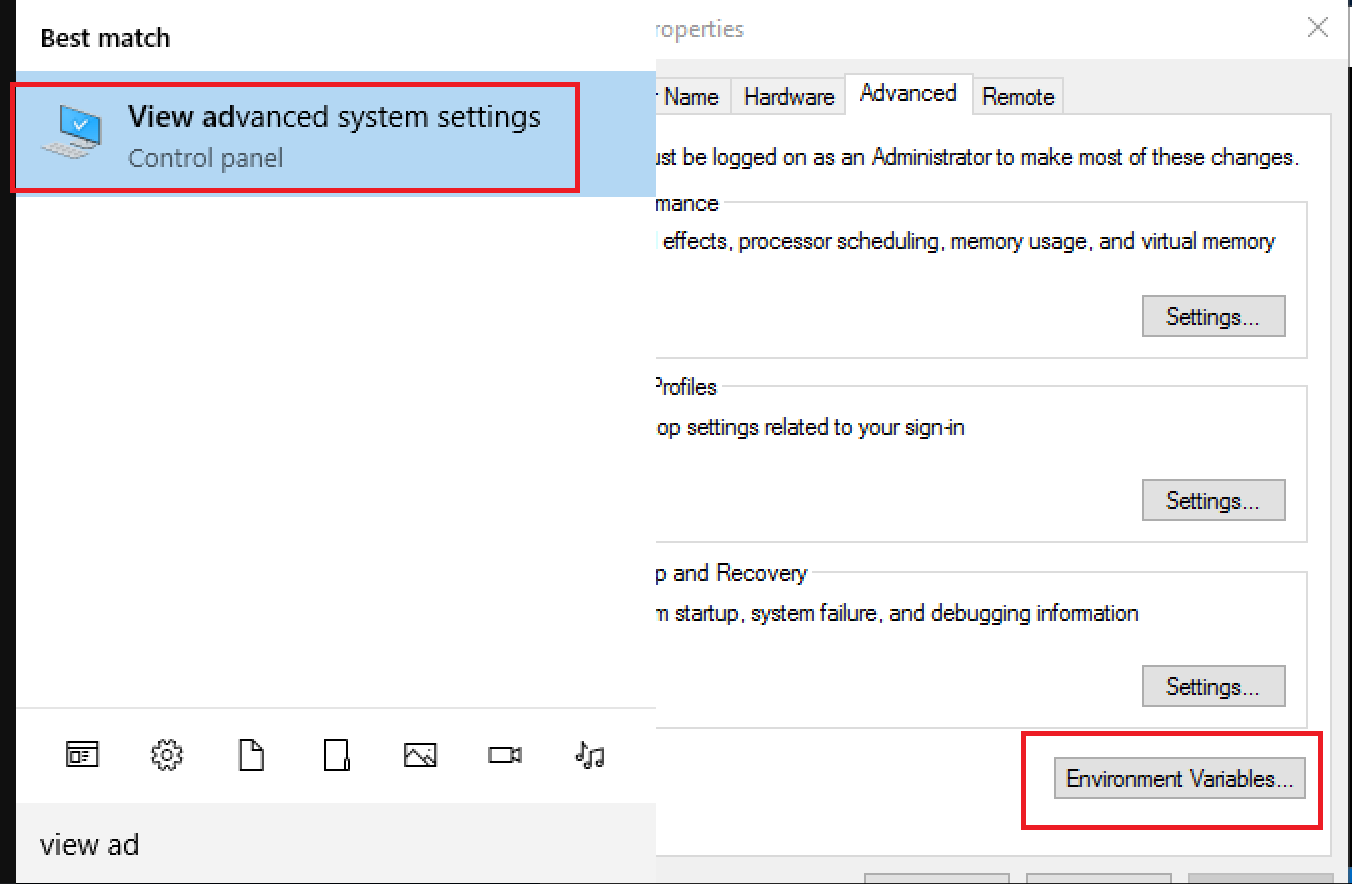The height and width of the screenshot is (884, 1352).
Task: Open Environment Variables
Action: [1178, 778]
